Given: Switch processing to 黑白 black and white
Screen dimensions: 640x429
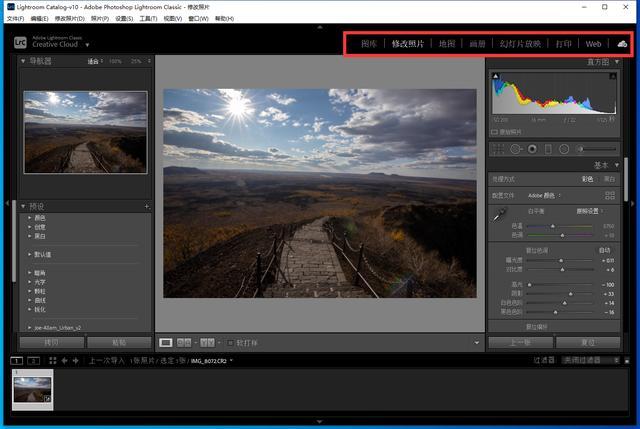Looking at the screenshot, I should (x=610, y=179).
